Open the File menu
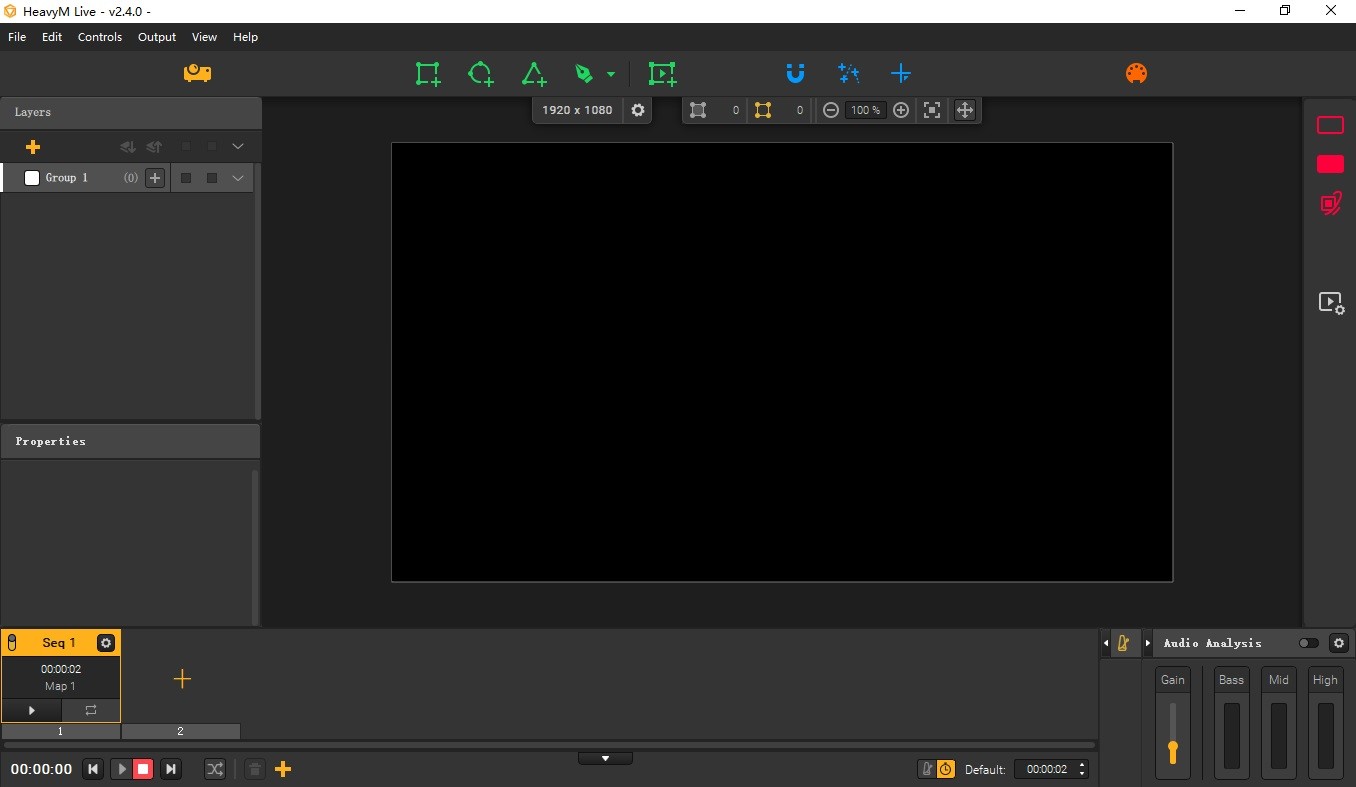Image resolution: width=1356 pixels, height=787 pixels. 17,37
